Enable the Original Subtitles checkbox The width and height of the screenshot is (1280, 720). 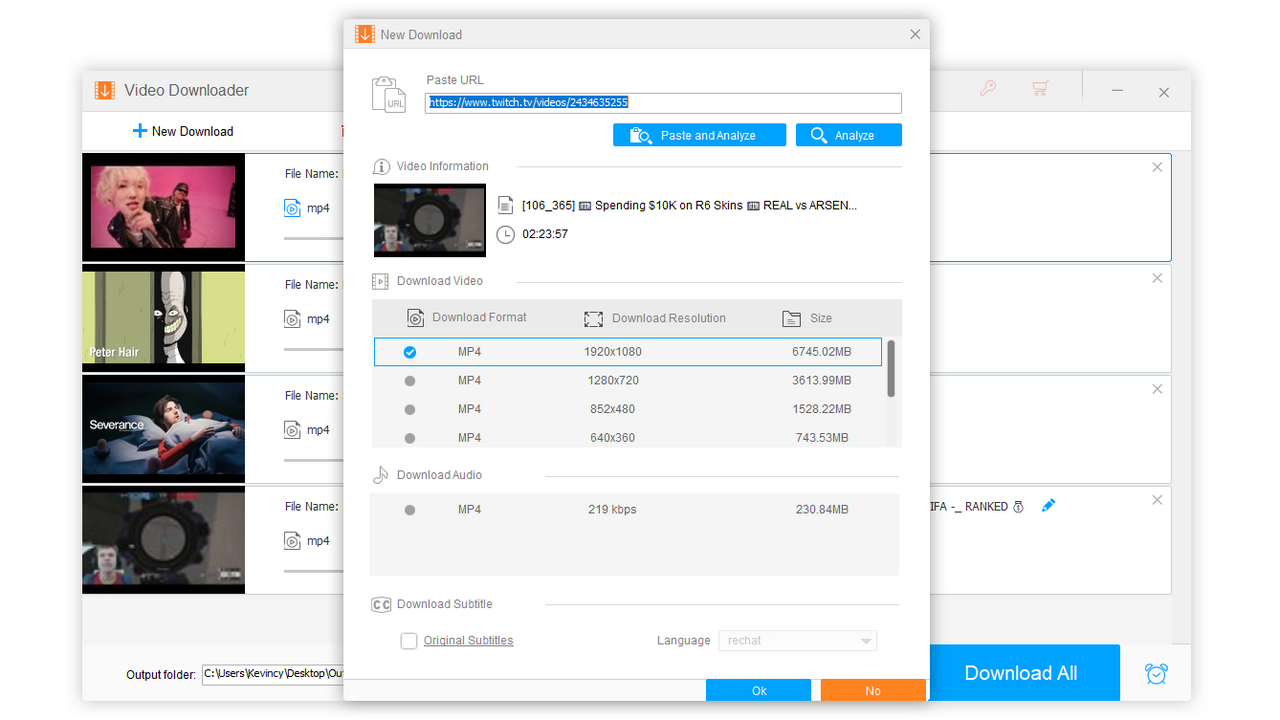[x=409, y=641]
